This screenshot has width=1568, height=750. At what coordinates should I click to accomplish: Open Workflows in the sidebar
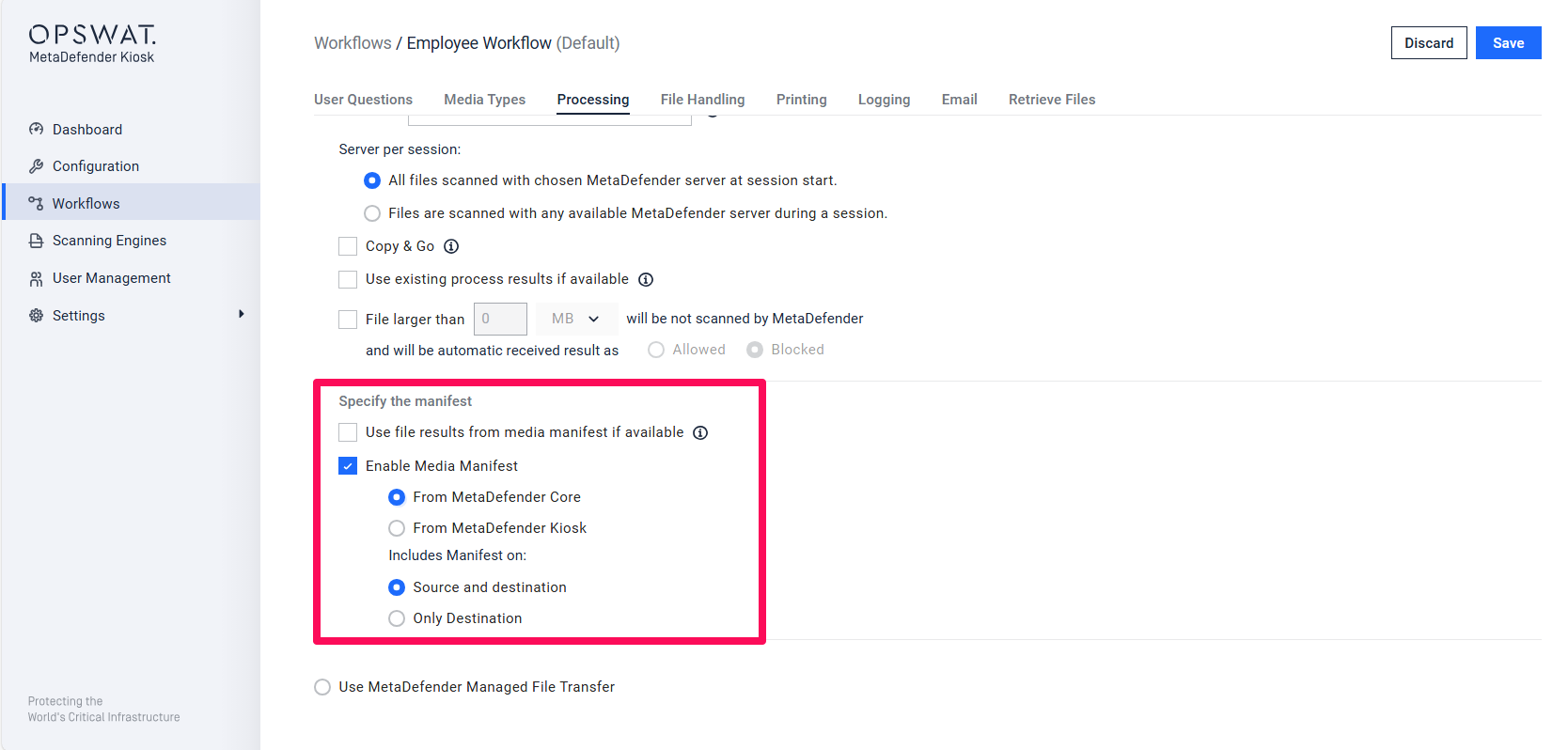tap(132, 202)
